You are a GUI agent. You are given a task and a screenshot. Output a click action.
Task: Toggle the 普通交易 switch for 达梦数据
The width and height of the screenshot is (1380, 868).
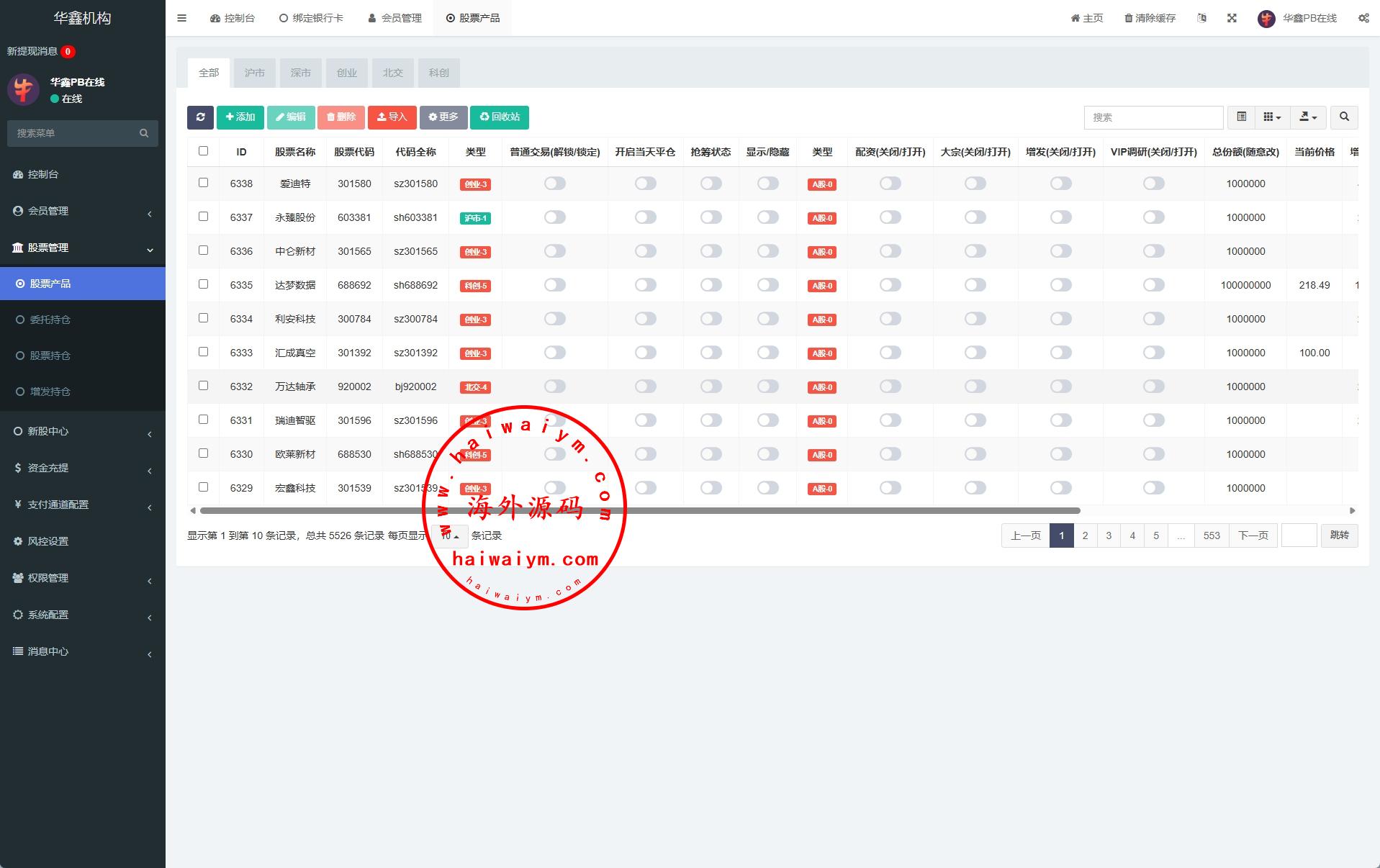click(554, 285)
